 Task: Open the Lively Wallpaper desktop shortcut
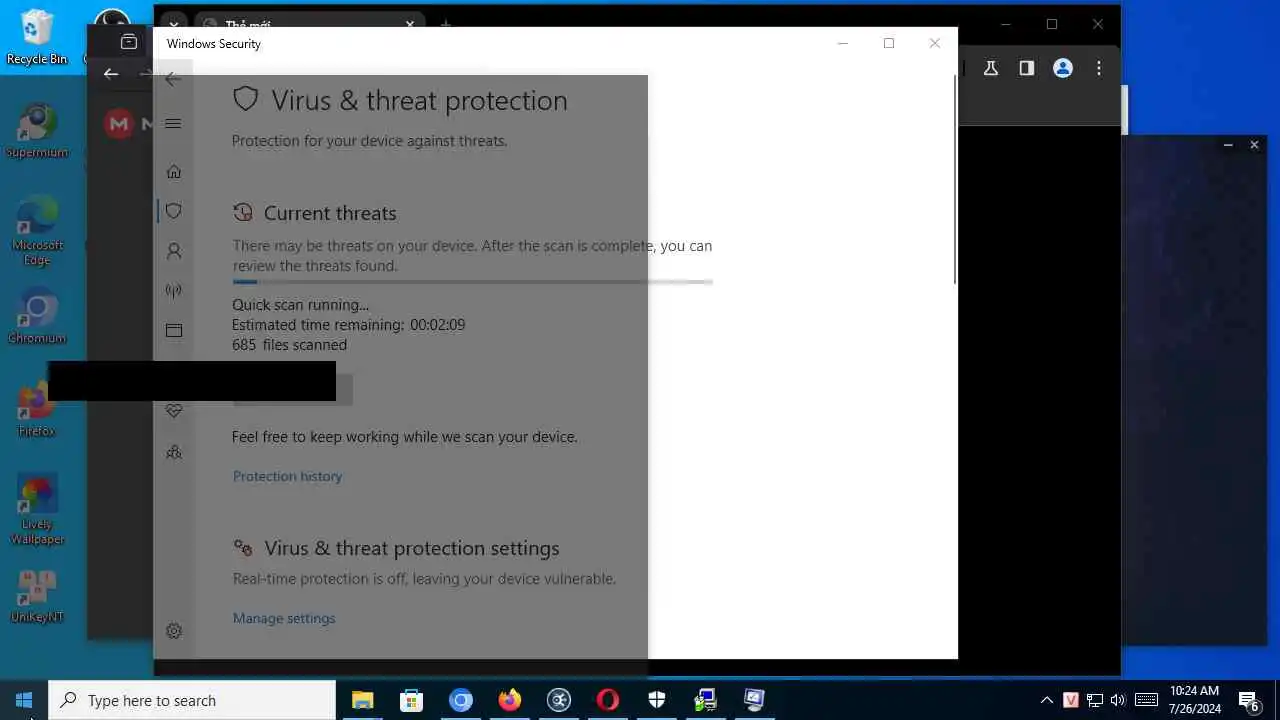[37, 510]
